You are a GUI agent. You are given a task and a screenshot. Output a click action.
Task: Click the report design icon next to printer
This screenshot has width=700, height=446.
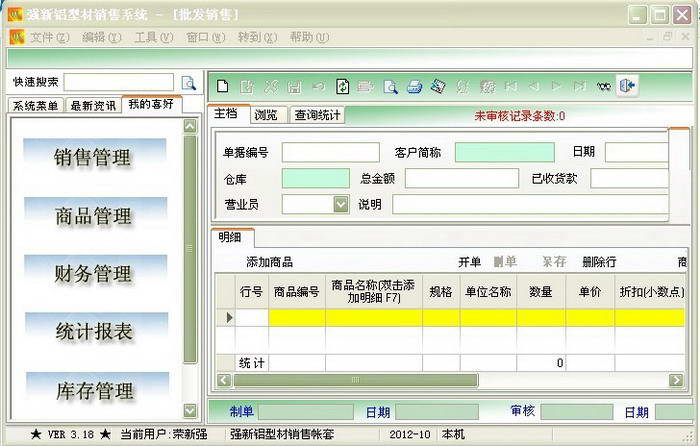click(438, 86)
